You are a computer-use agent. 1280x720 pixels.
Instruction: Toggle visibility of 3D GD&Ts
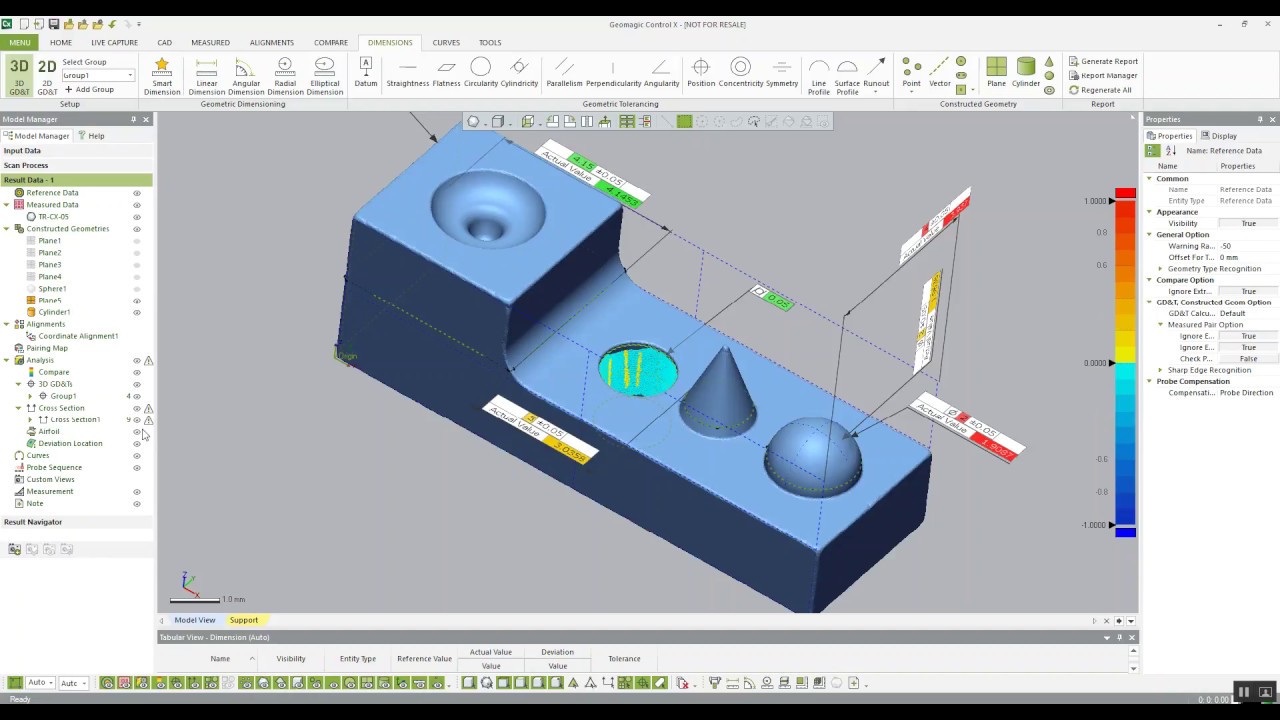pyautogui.click(x=137, y=384)
